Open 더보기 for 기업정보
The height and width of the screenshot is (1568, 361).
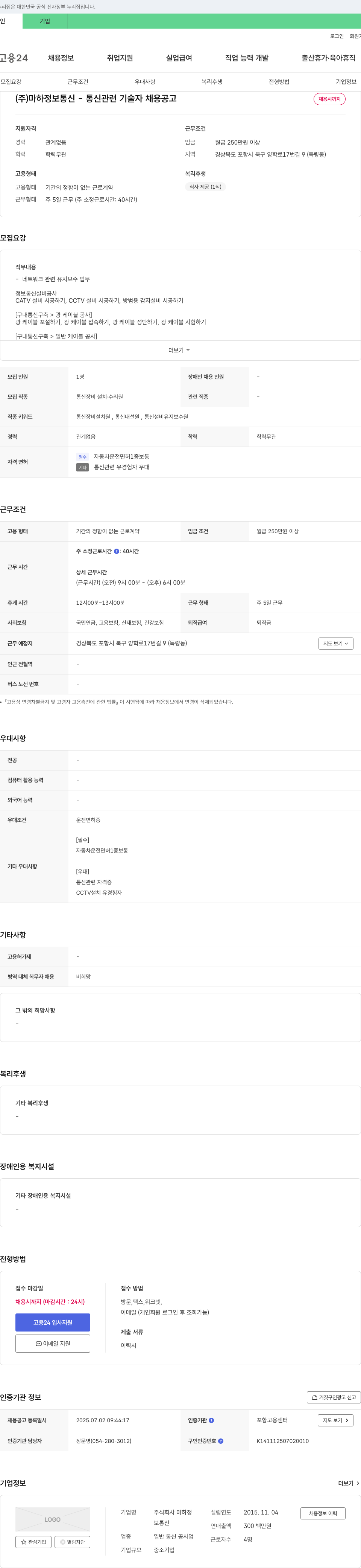(x=349, y=1483)
